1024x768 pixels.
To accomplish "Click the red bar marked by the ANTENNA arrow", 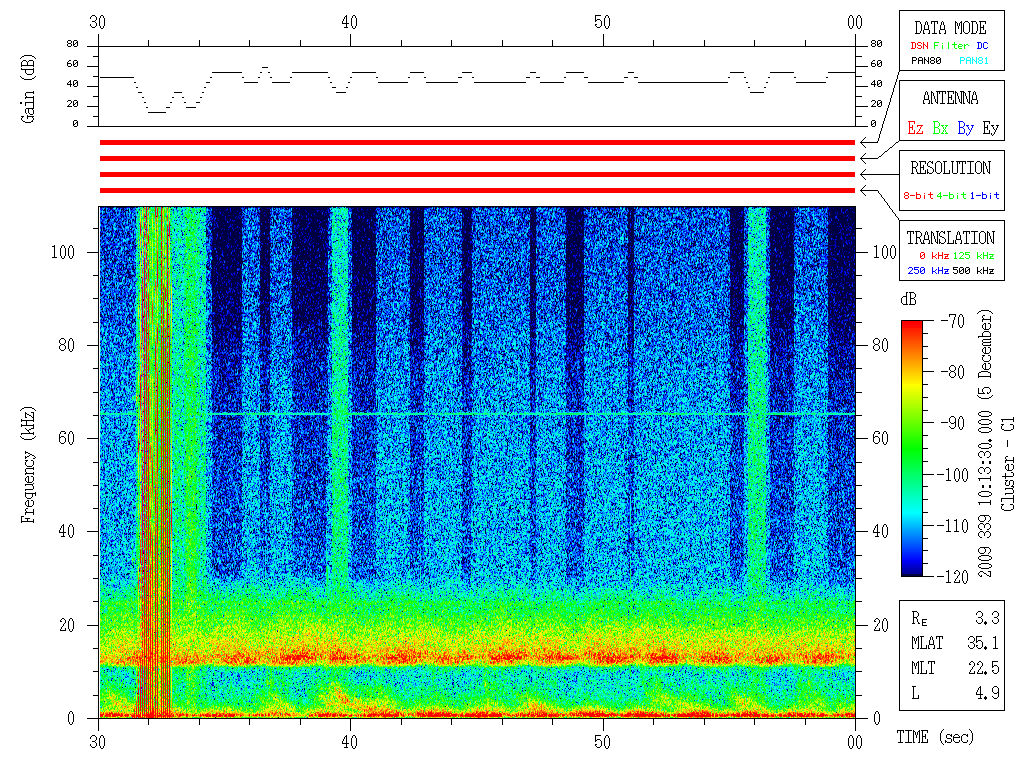I will click(477, 159).
